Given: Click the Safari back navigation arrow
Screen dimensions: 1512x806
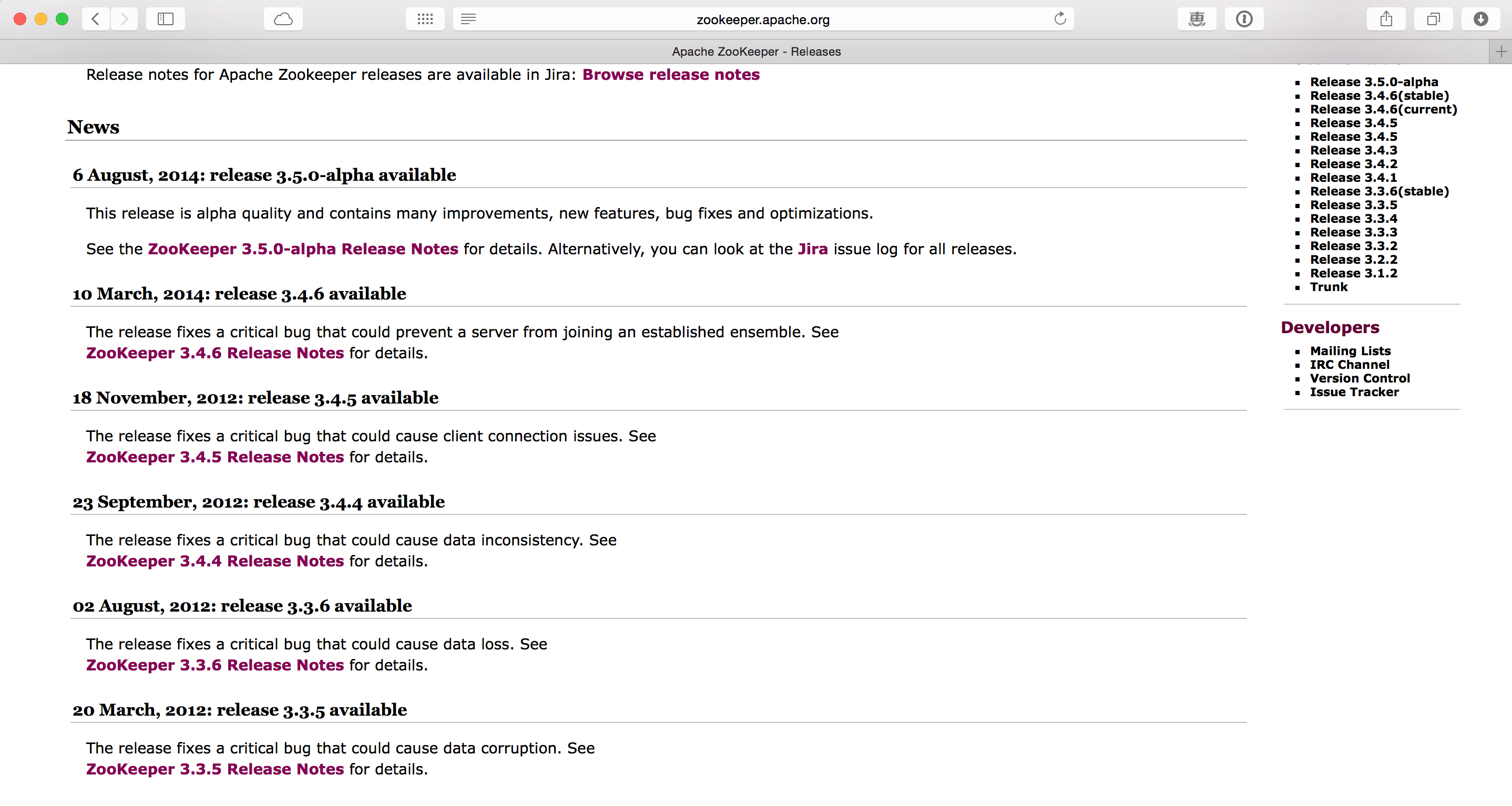Looking at the screenshot, I should tap(95, 19).
